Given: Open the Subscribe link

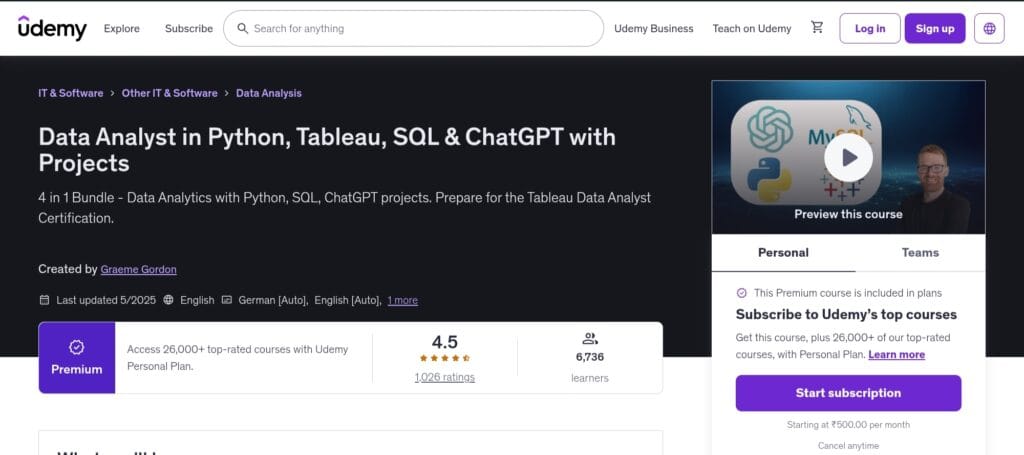Looking at the screenshot, I should (189, 29).
